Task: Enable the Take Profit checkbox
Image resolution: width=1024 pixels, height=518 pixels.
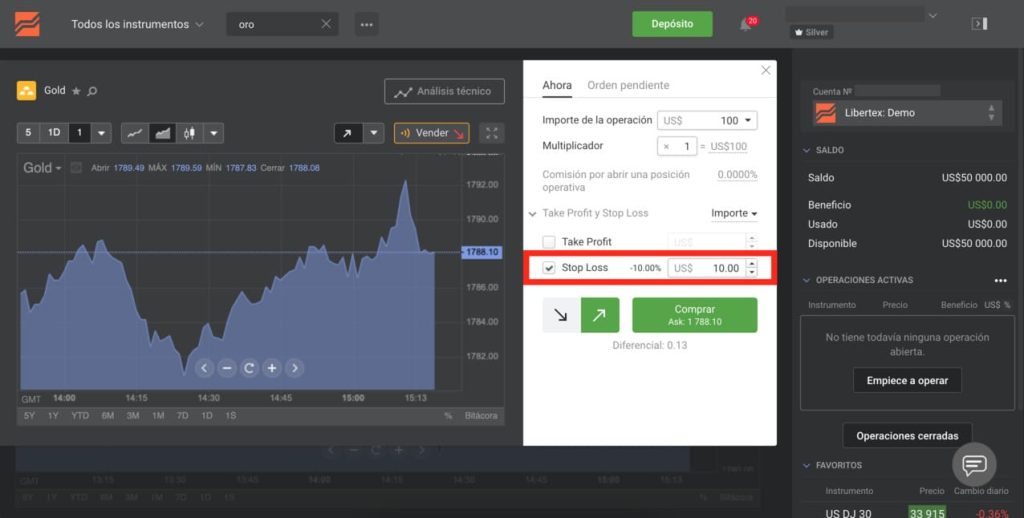Action: click(549, 242)
